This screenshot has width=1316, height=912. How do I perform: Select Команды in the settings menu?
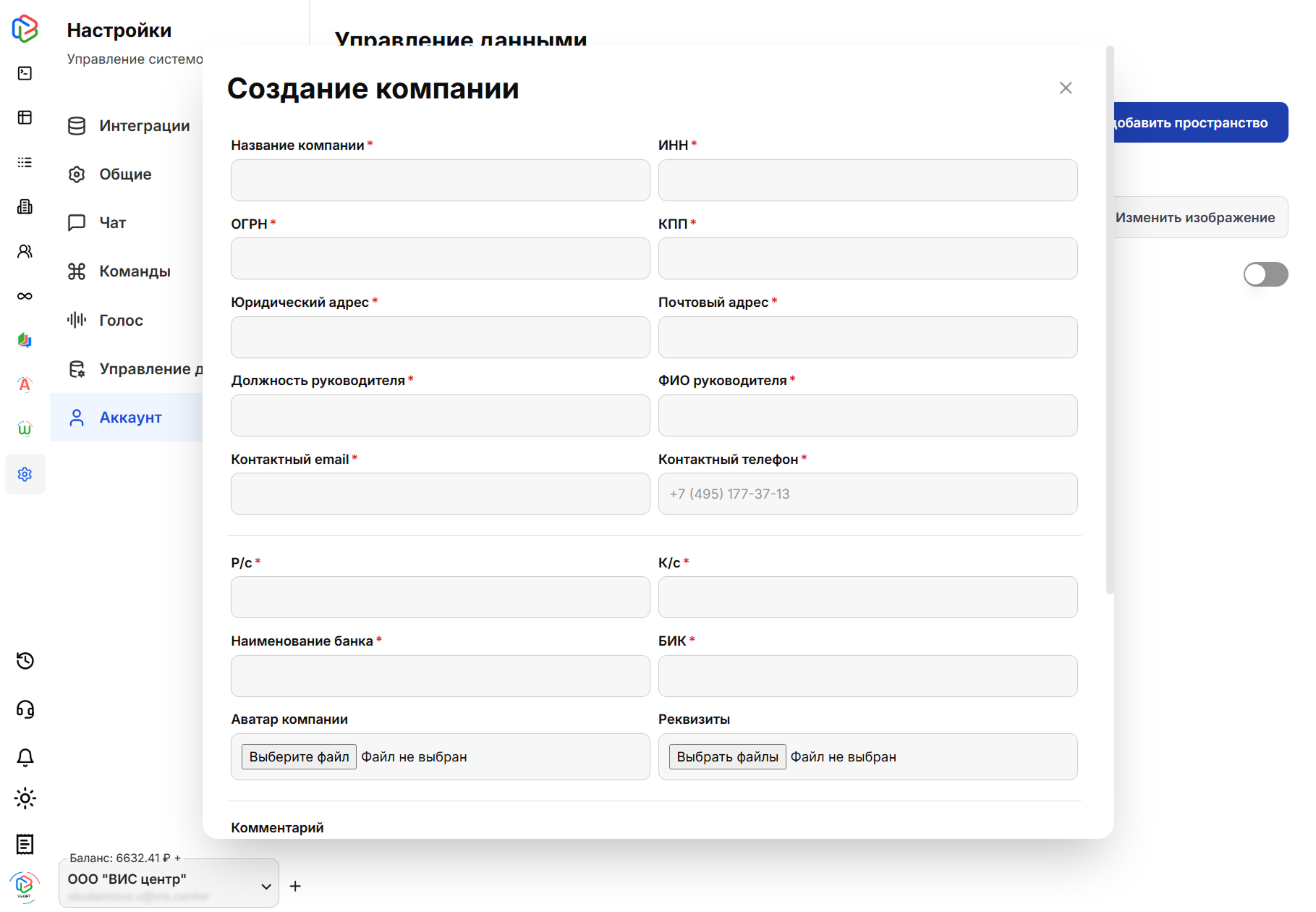tap(135, 271)
